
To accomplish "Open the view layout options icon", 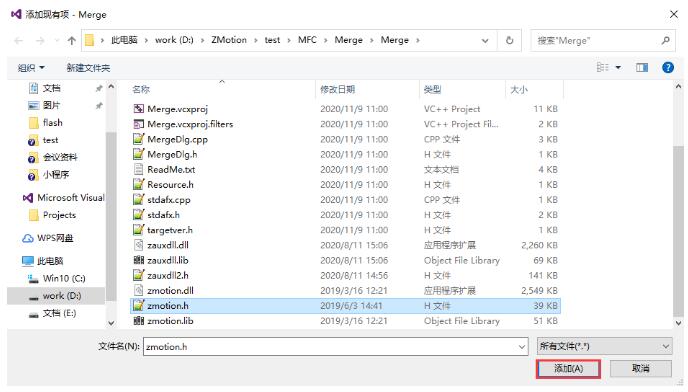I will coord(603,67).
